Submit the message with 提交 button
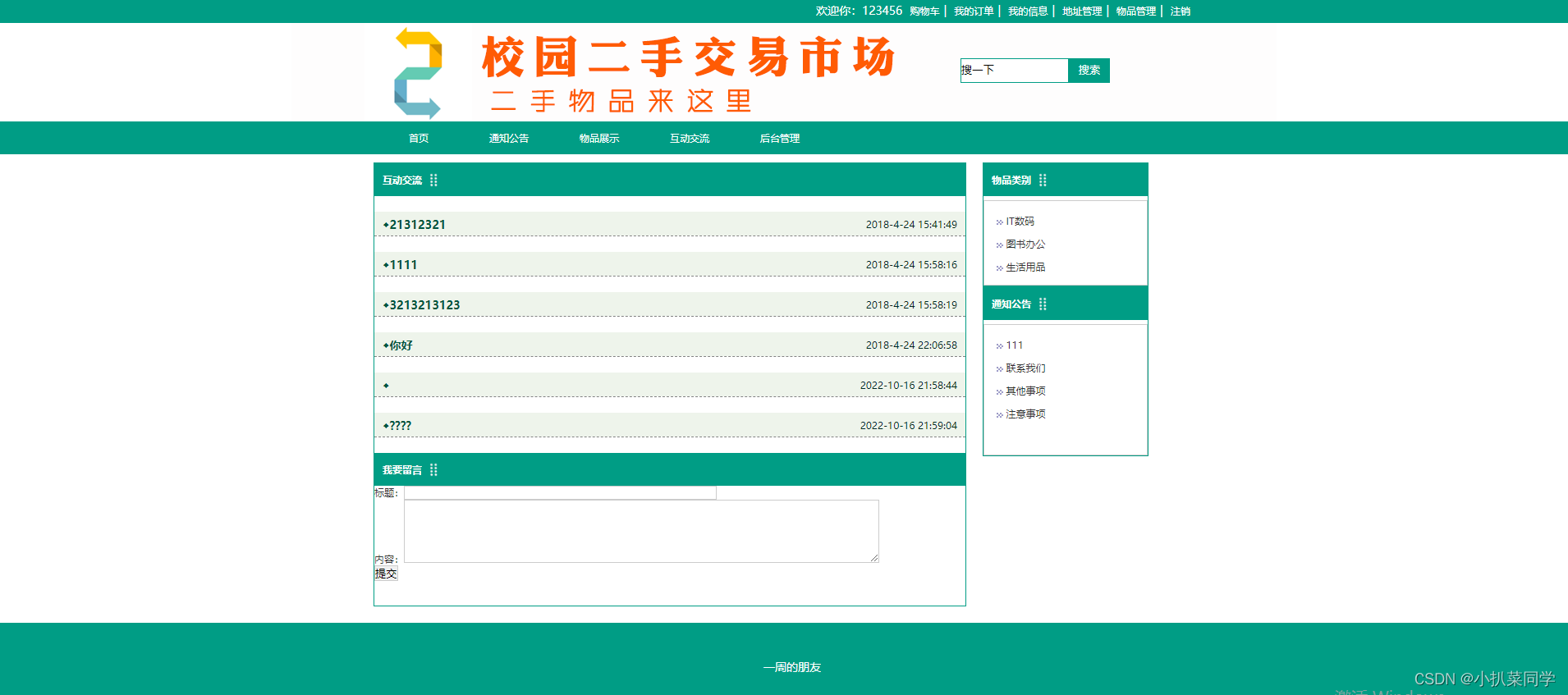This screenshot has height=695, width=1568. [x=386, y=574]
